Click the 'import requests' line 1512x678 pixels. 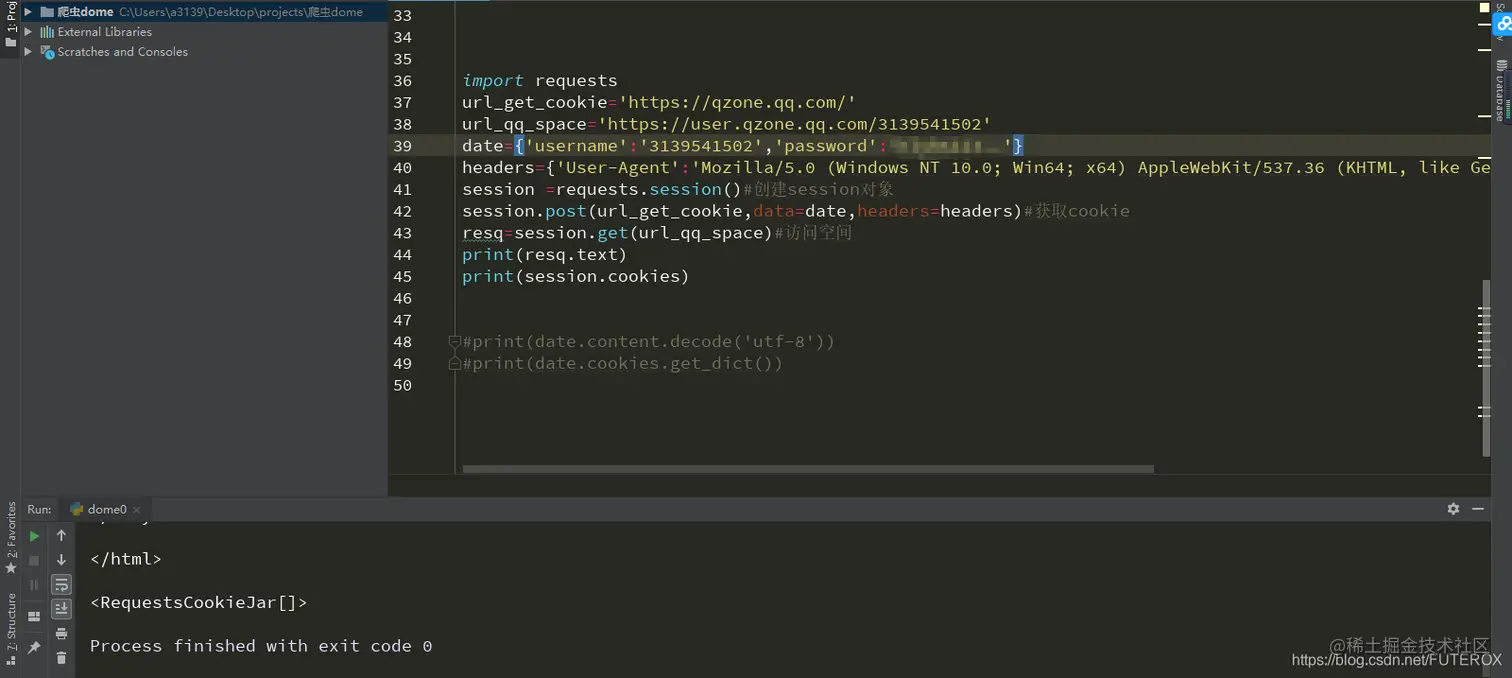(x=540, y=81)
